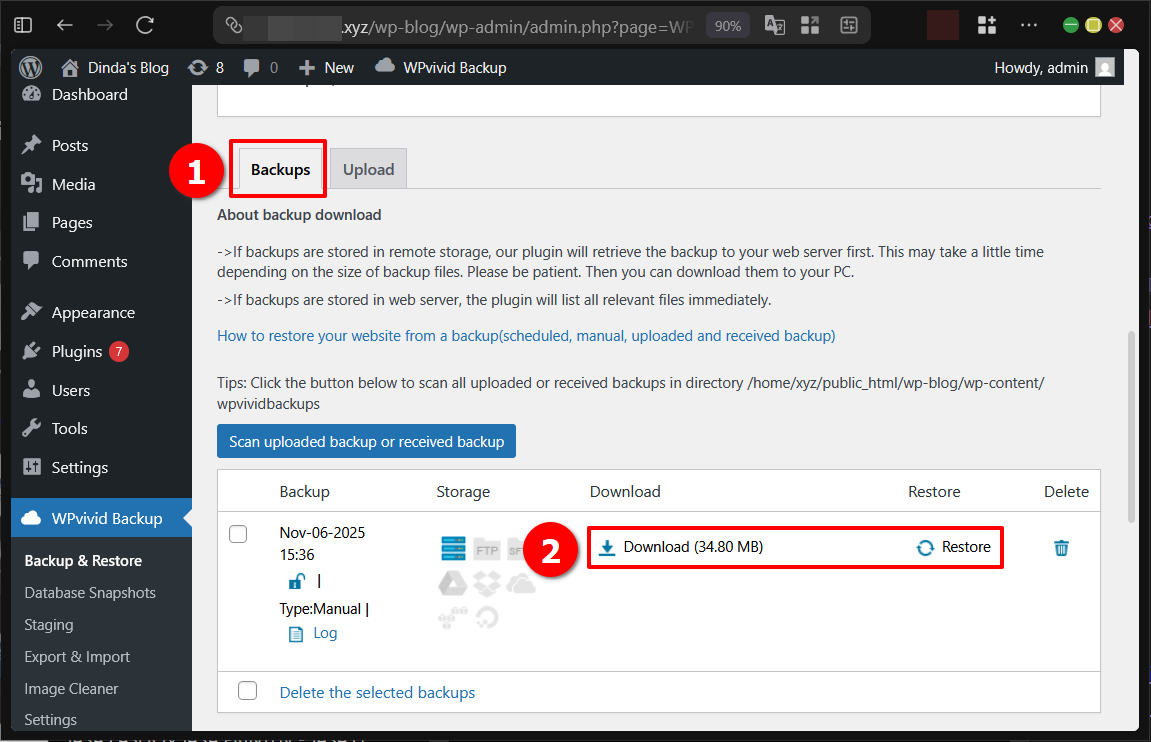Open the Plugins menu showing 7 updates

tap(77, 351)
